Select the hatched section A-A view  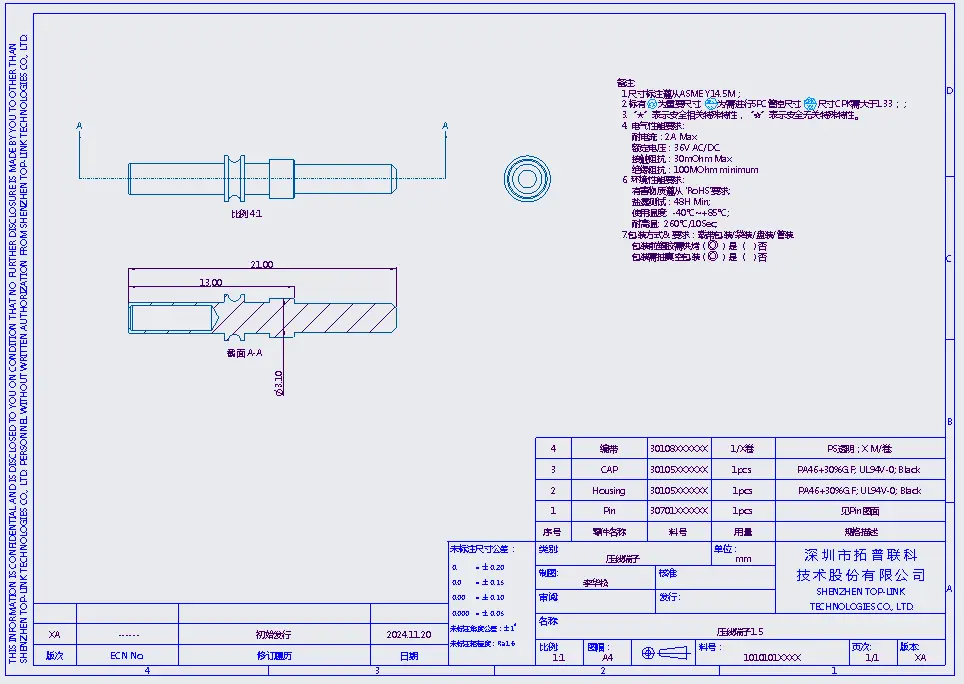pyautogui.click(x=263, y=316)
